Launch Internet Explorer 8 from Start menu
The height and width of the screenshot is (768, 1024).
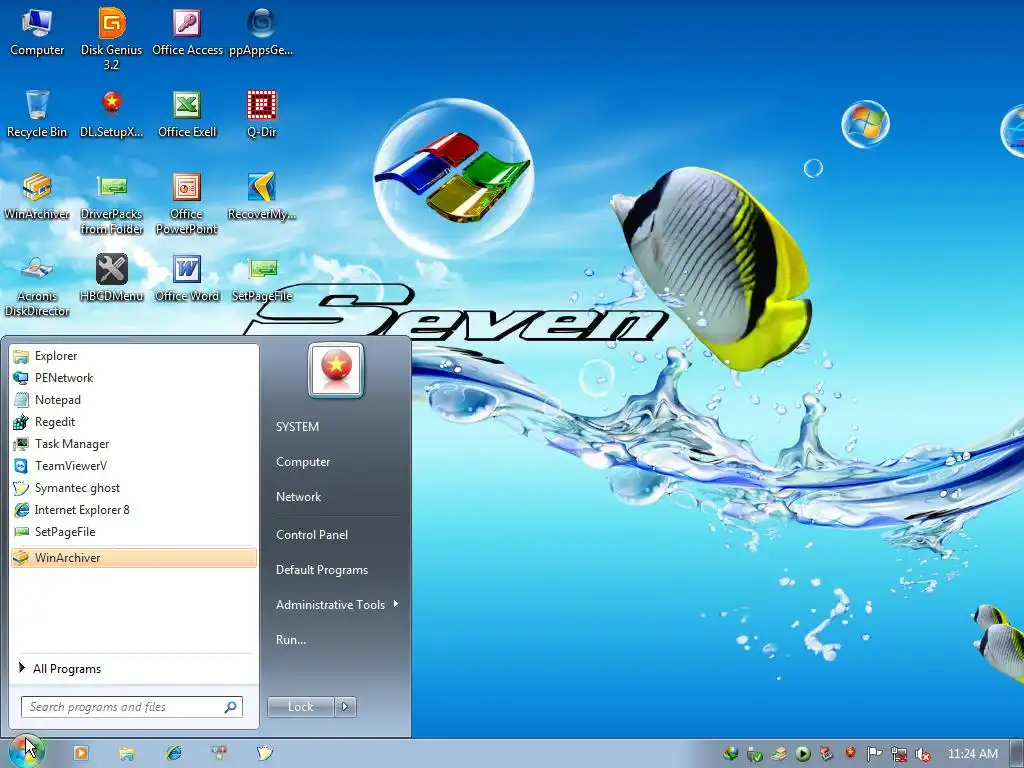[x=134, y=510]
